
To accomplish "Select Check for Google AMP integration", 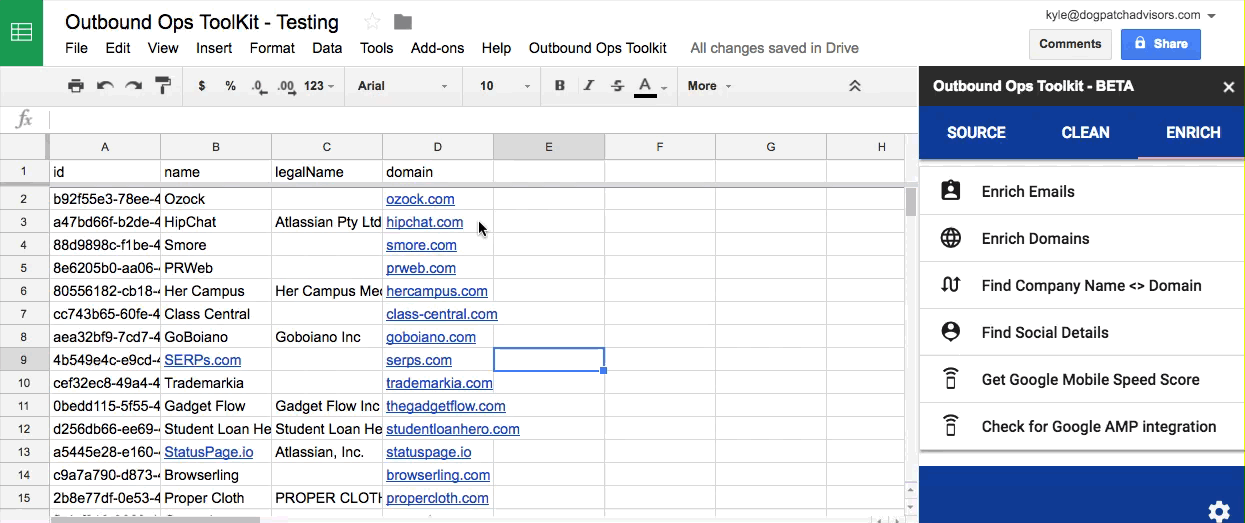I will point(1082,426).
